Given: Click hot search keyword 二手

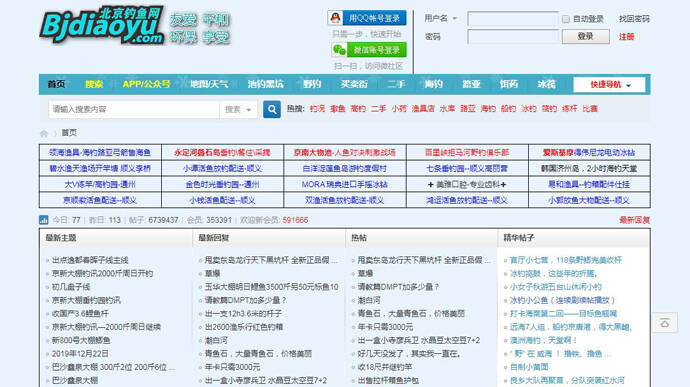Looking at the screenshot, I should [x=378, y=109].
